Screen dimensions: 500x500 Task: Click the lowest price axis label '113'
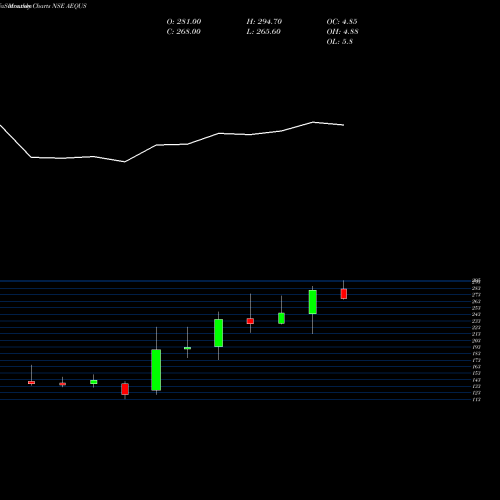(x=476, y=399)
